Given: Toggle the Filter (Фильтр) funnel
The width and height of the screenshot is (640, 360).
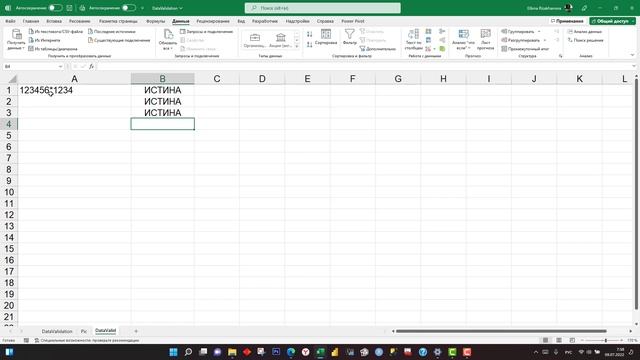Looking at the screenshot, I should (x=349, y=37).
